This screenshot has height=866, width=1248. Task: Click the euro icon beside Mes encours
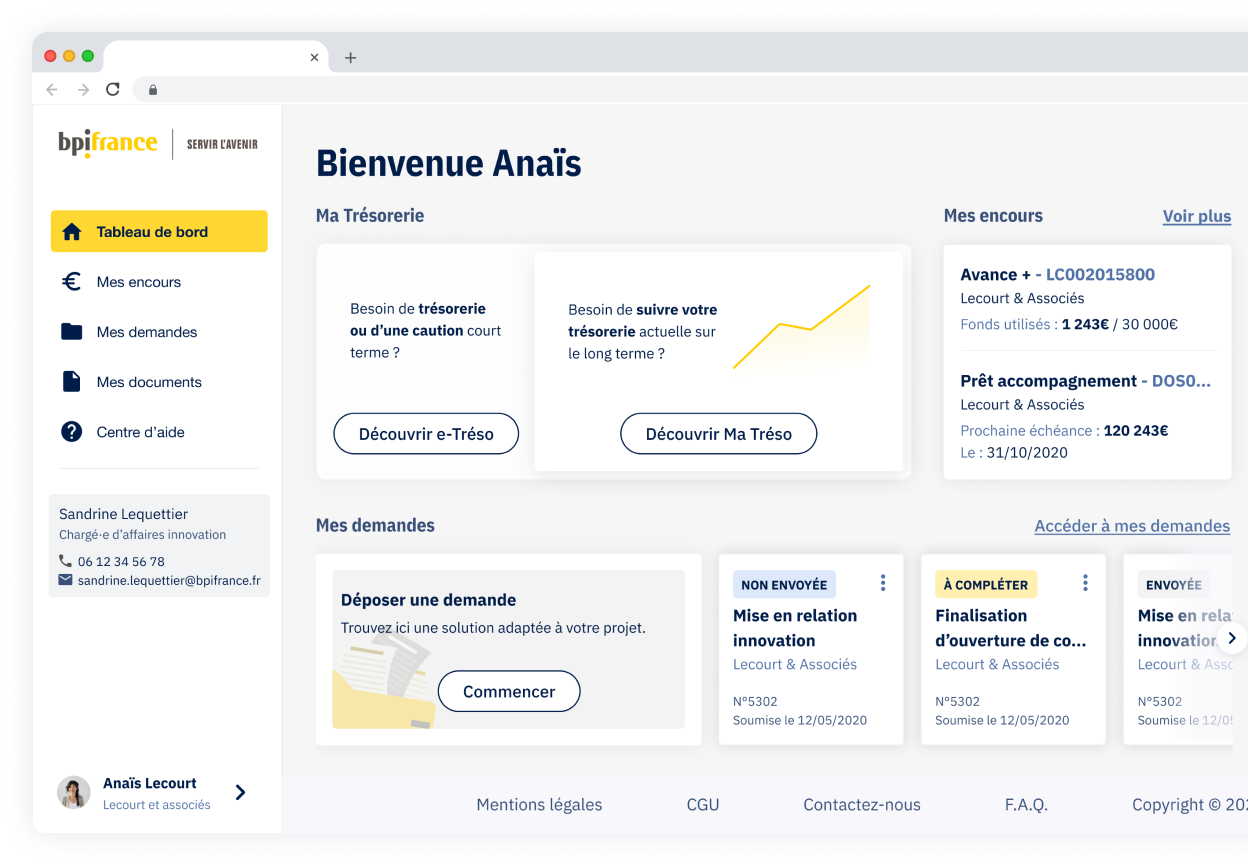pos(71,282)
